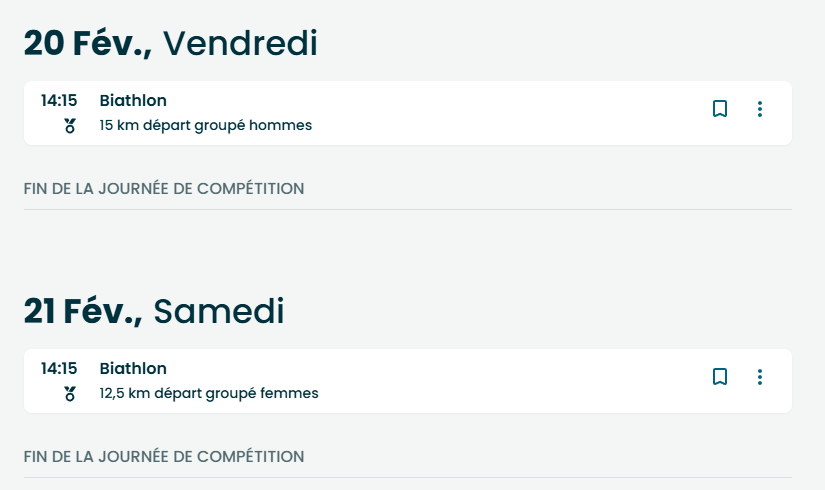Click the bold "21 Fév." date heading
This screenshot has width=825, height=490.
(x=83, y=312)
